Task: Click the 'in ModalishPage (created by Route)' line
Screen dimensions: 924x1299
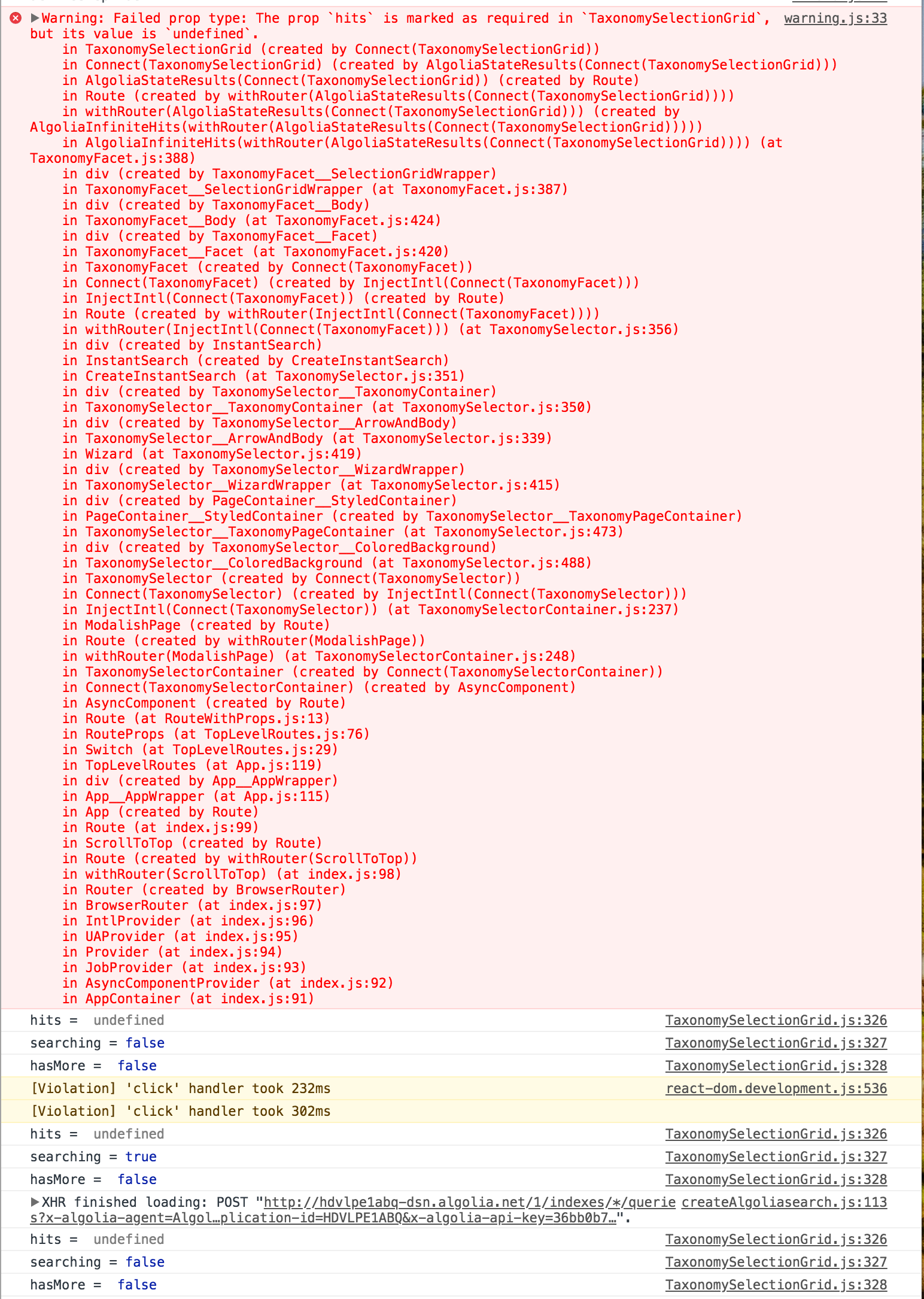Action: click(x=196, y=625)
